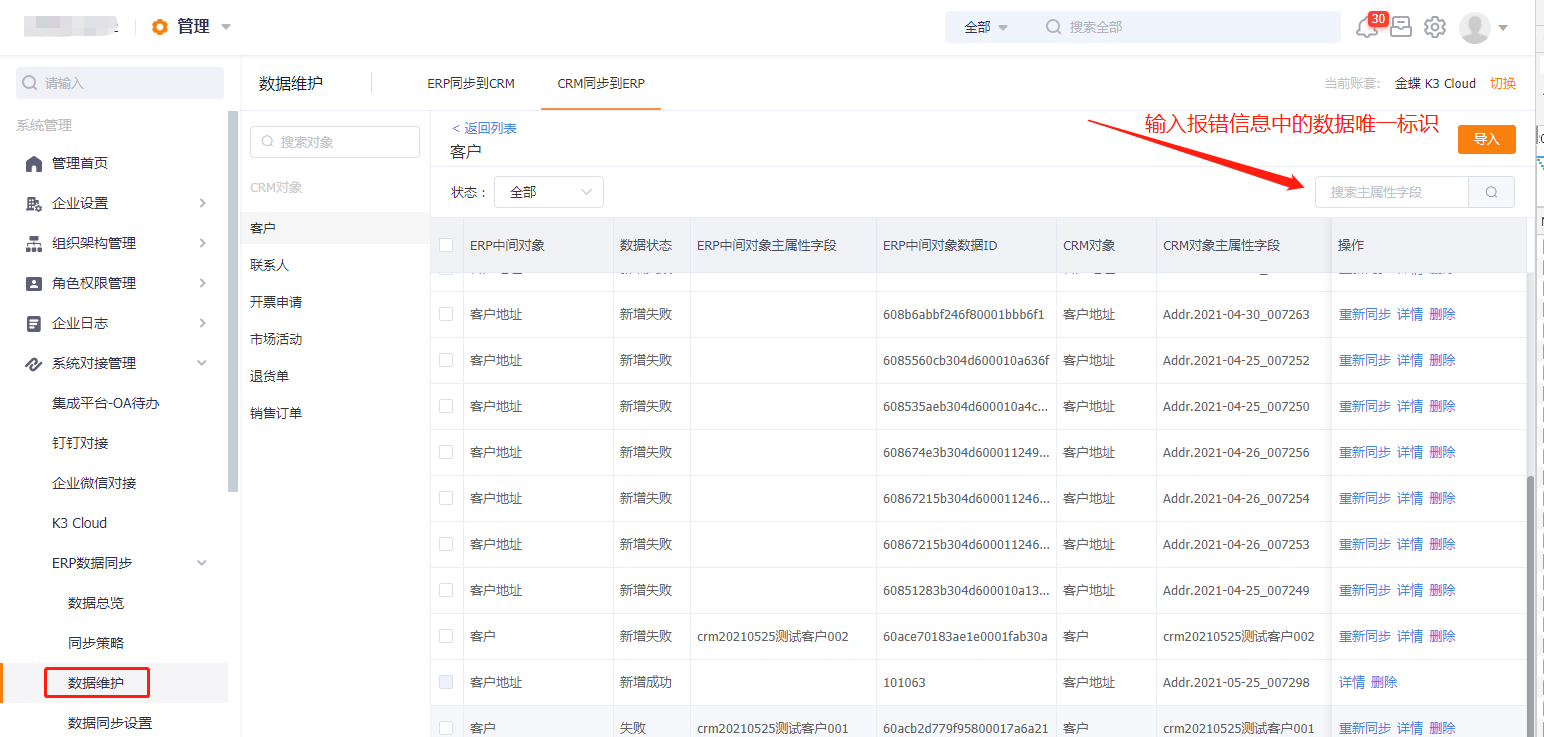Toggle the select-all checkbox in table header
1544x737 pixels.
pos(446,245)
